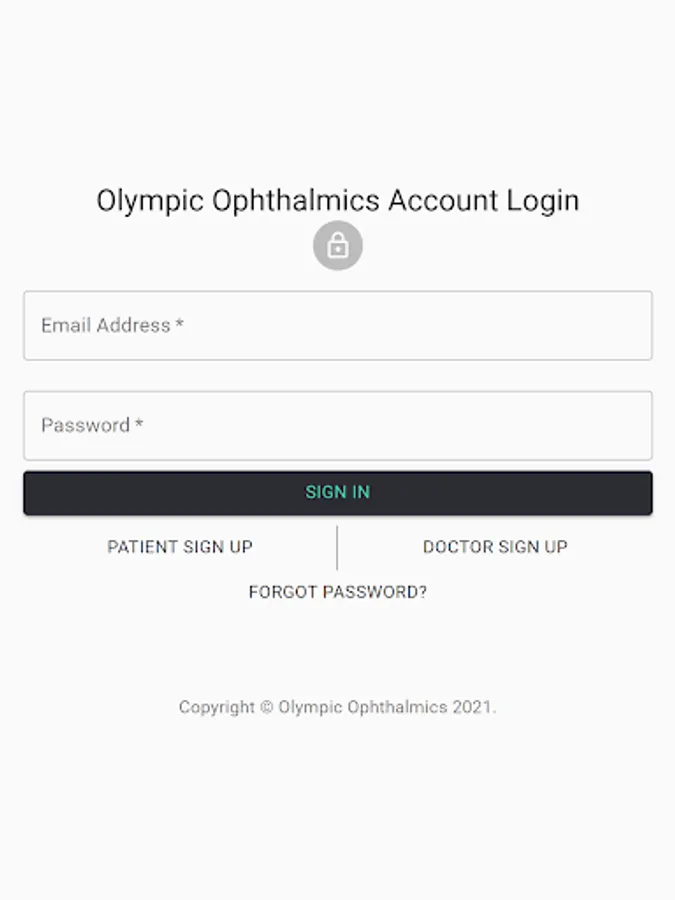Click the Password placeholder label
675x900 pixels.
tap(85, 425)
